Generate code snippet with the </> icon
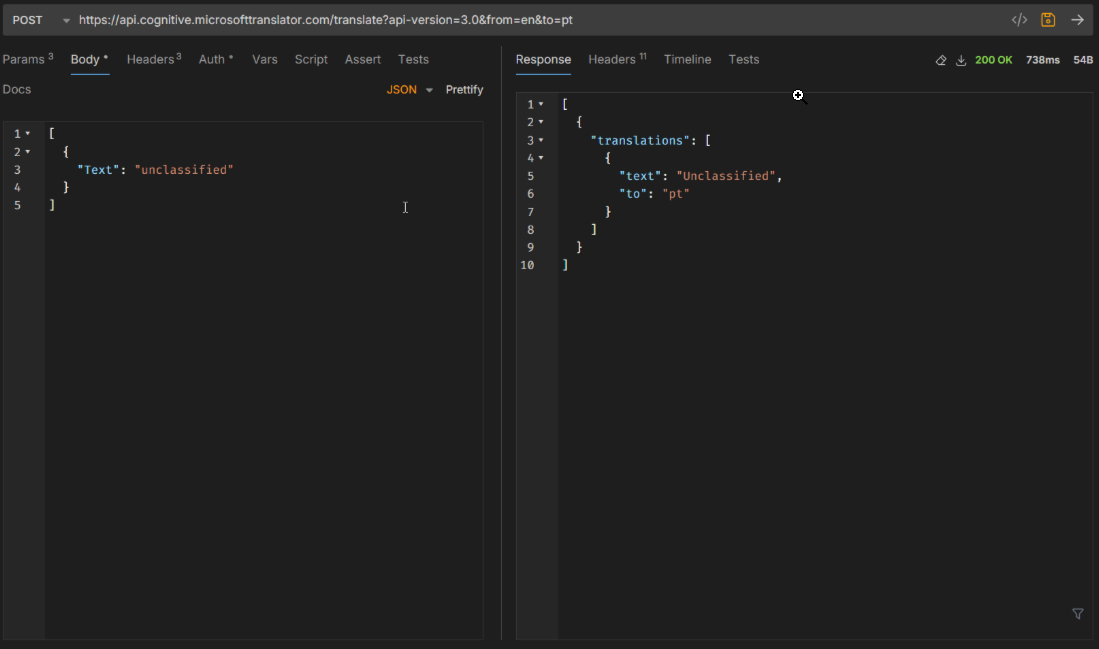1099x649 pixels. 1019,19
